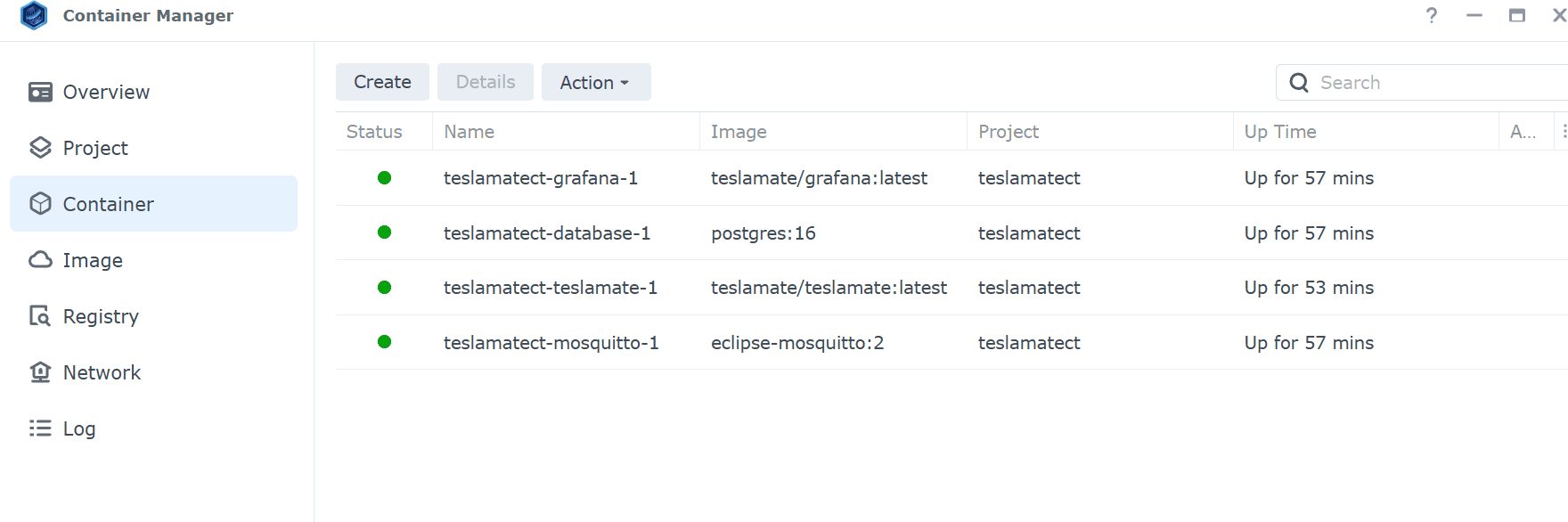Navigate to the Network section

tap(153, 372)
